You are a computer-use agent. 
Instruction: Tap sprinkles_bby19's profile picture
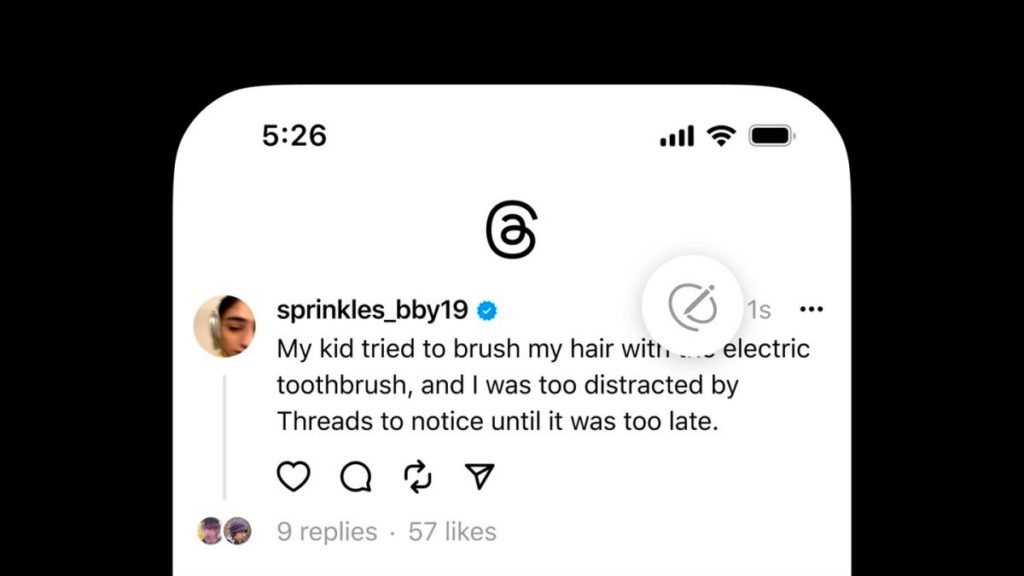point(228,326)
